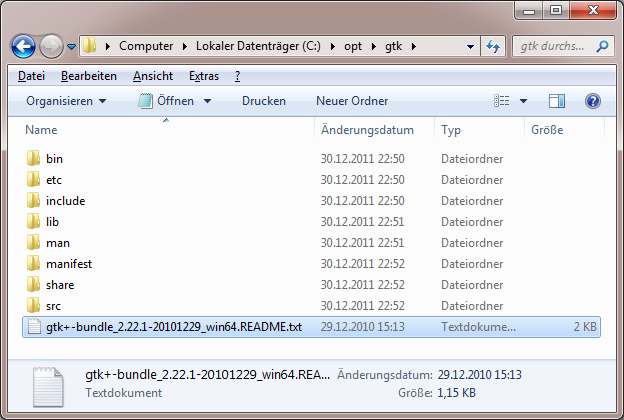The image size is (624, 420).
Task: Open the Extras menu
Action: point(204,76)
